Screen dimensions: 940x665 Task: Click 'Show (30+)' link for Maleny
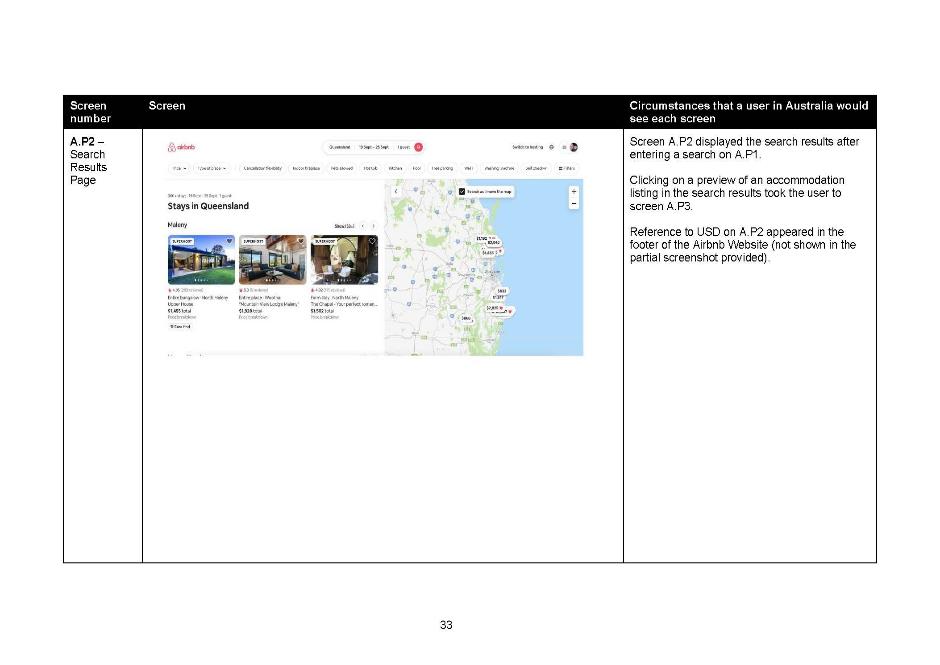pyautogui.click(x=344, y=226)
